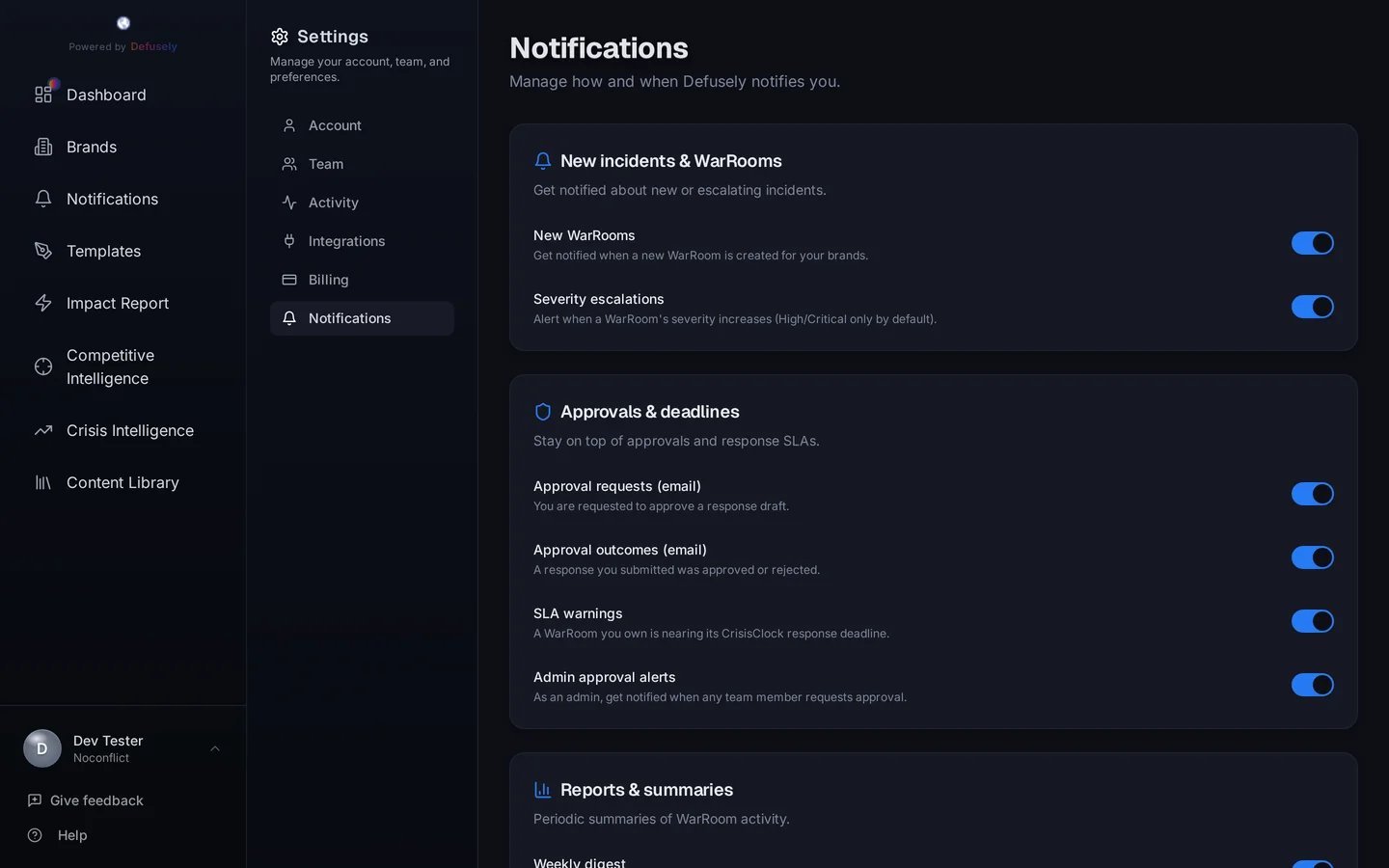This screenshot has height=868, width=1389.
Task: Select the Impact Report lightning icon
Action: pos(42,303)
